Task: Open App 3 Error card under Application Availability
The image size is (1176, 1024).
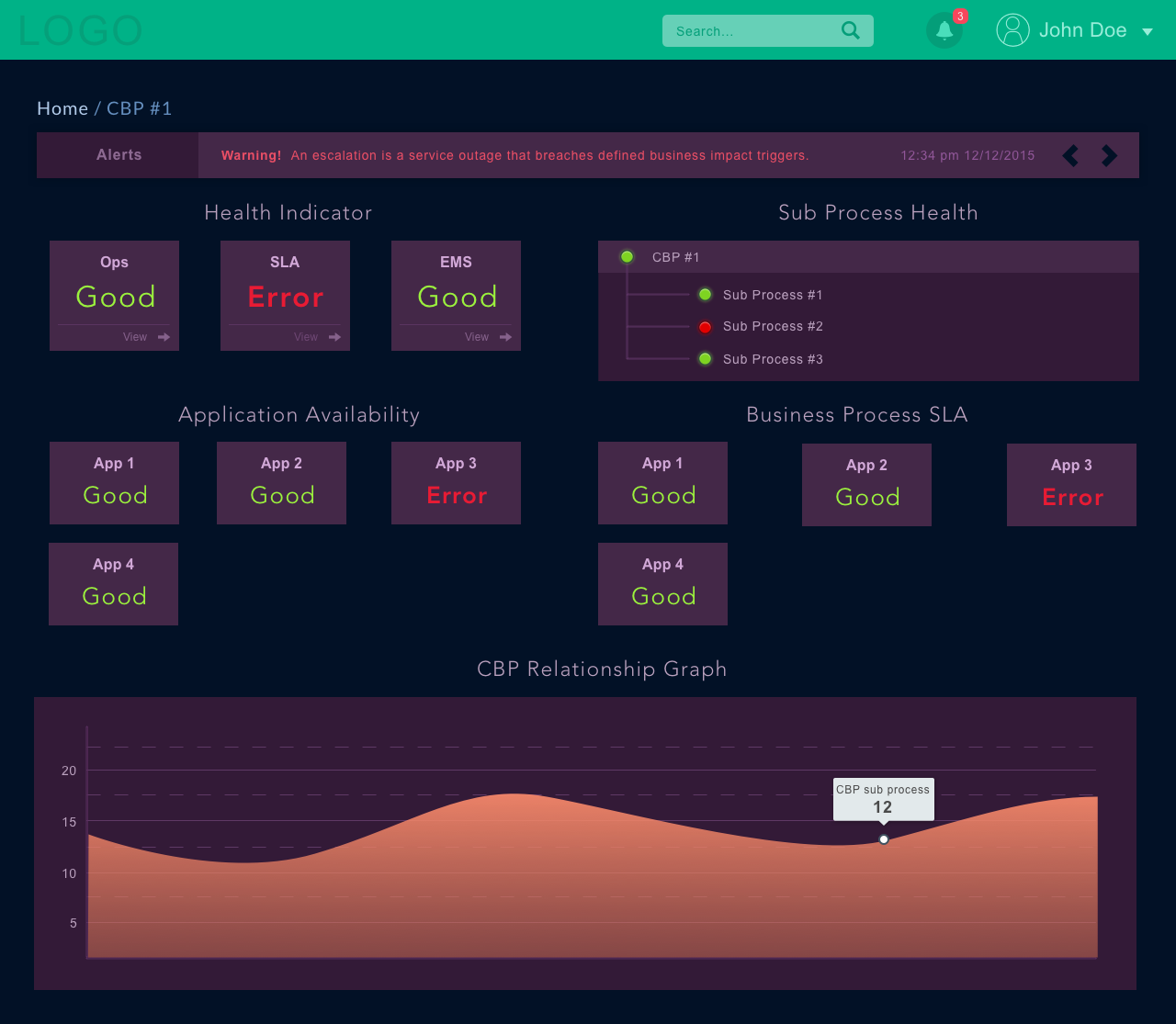Action: point(456,483)
